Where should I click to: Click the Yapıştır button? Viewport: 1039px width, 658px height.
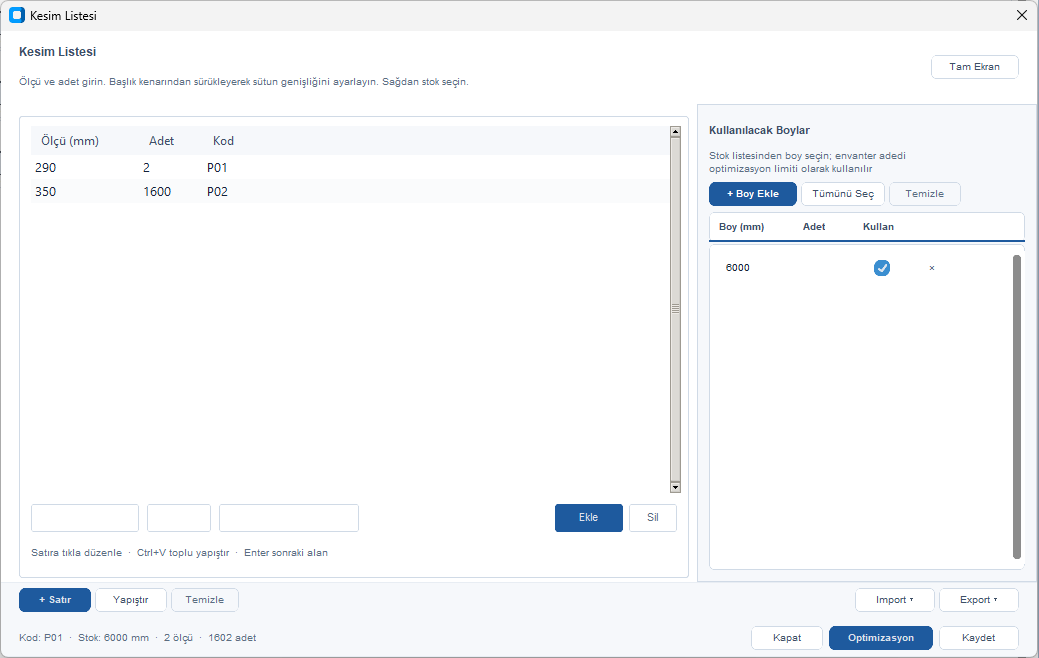[131, 600]
